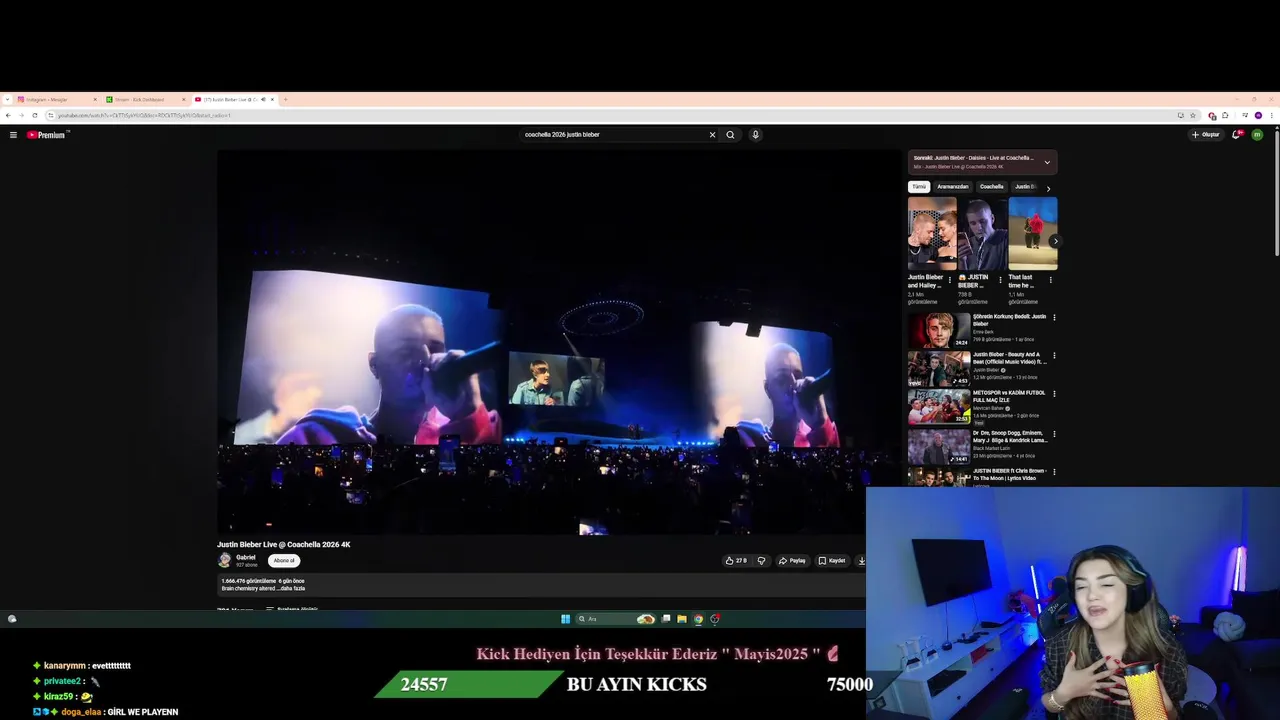
Task: Open the YouTube hamburger guide menu
Action: click(13, 134)
